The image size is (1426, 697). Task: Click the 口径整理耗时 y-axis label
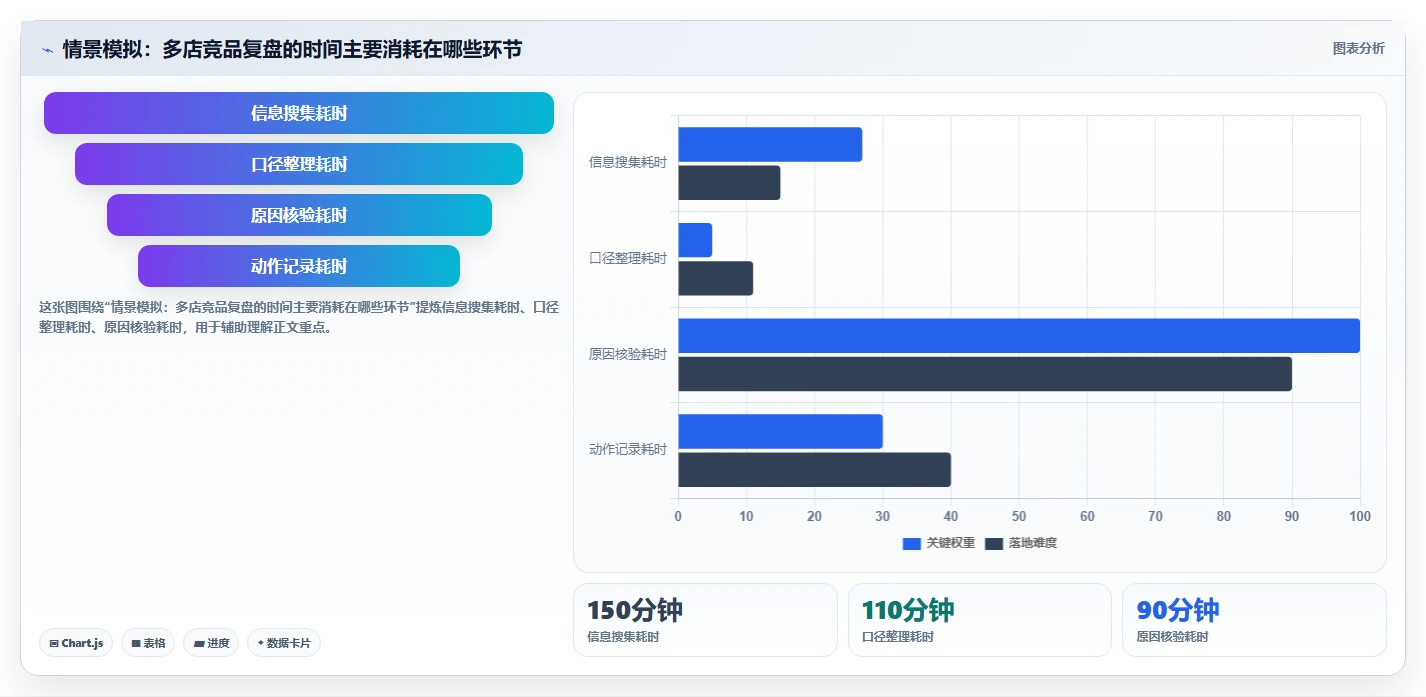[628, 258]
